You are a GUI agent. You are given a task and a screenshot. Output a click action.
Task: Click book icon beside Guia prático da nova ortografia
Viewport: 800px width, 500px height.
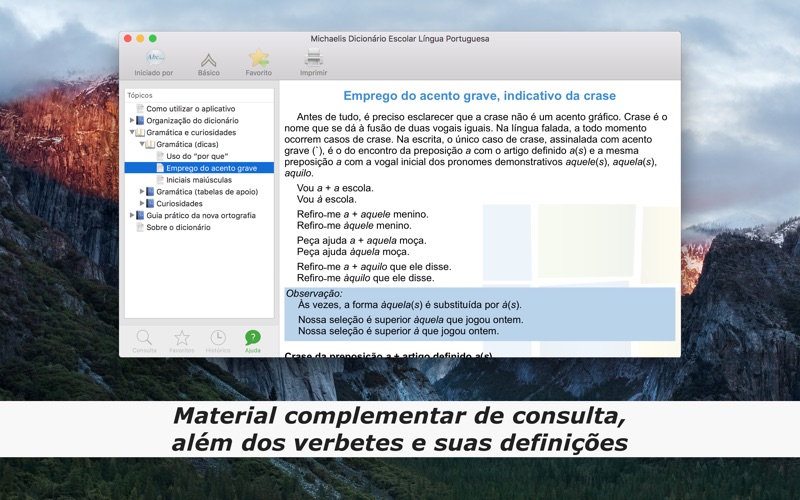pyautogui.click(x=140, y=215)
